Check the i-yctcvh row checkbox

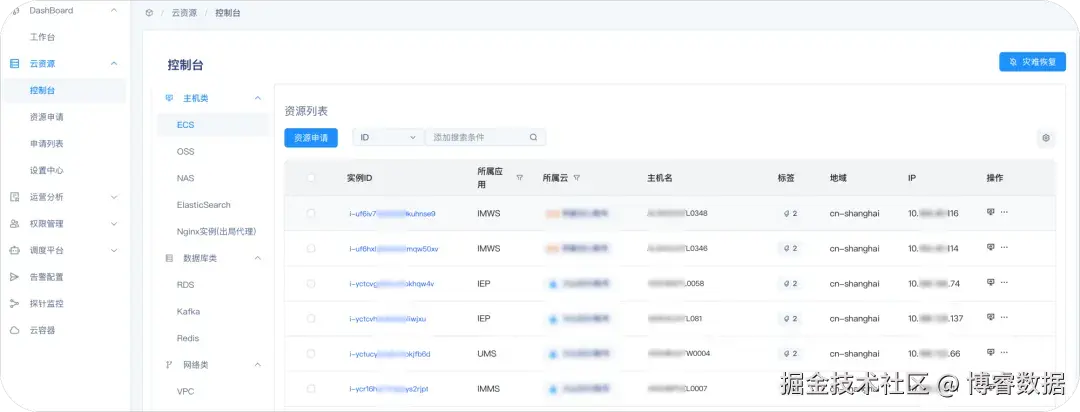311,319
